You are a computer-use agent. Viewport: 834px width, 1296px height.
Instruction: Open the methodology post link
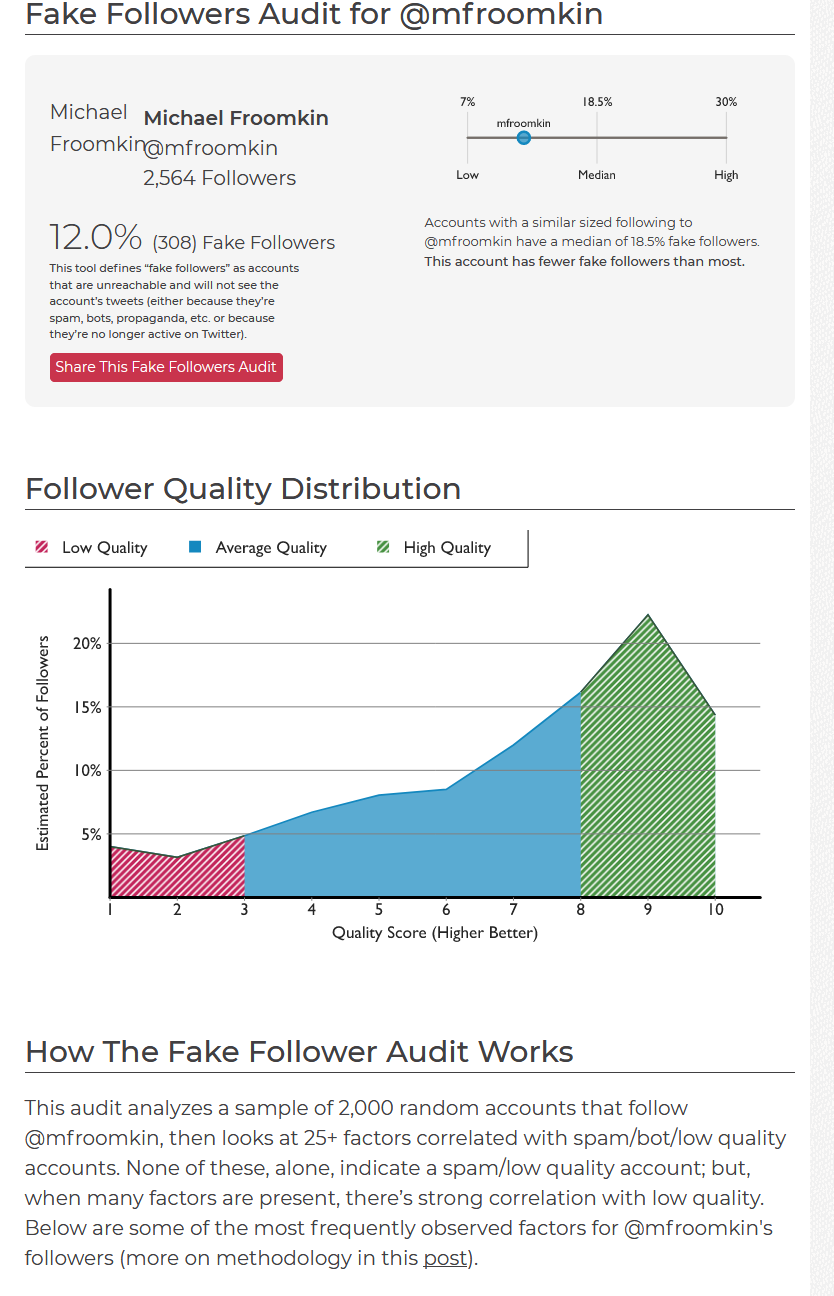click(x=445, y=1258)
